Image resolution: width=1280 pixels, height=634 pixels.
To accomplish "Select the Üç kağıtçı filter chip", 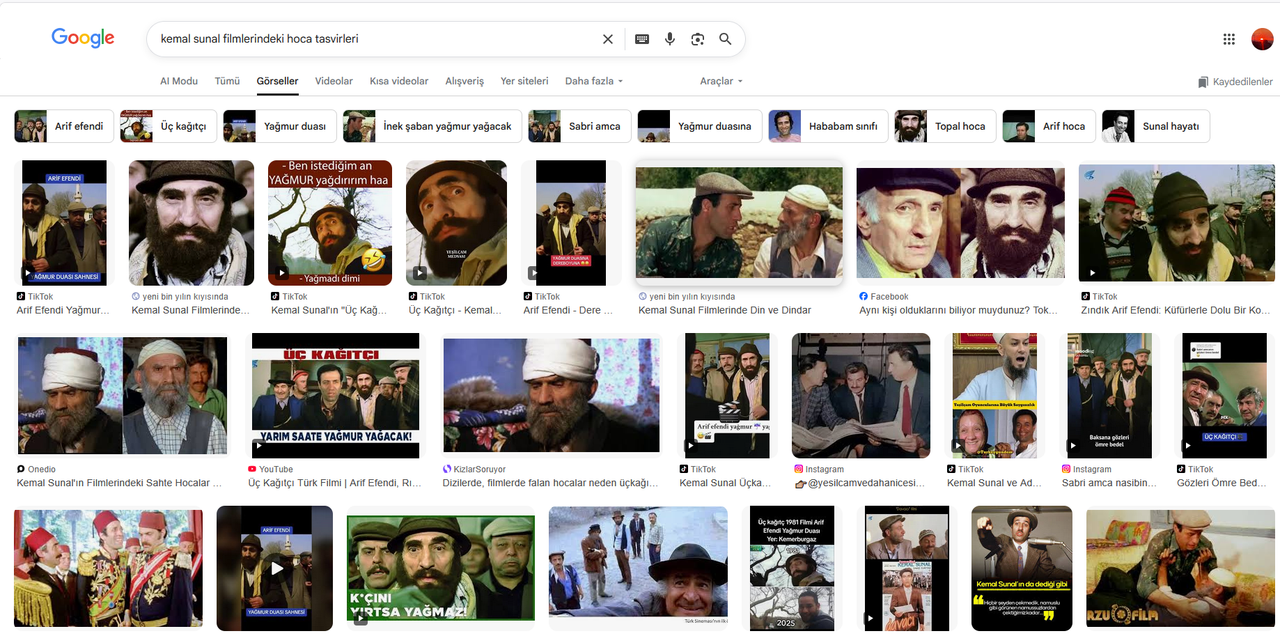I will [x=168, y=127].
